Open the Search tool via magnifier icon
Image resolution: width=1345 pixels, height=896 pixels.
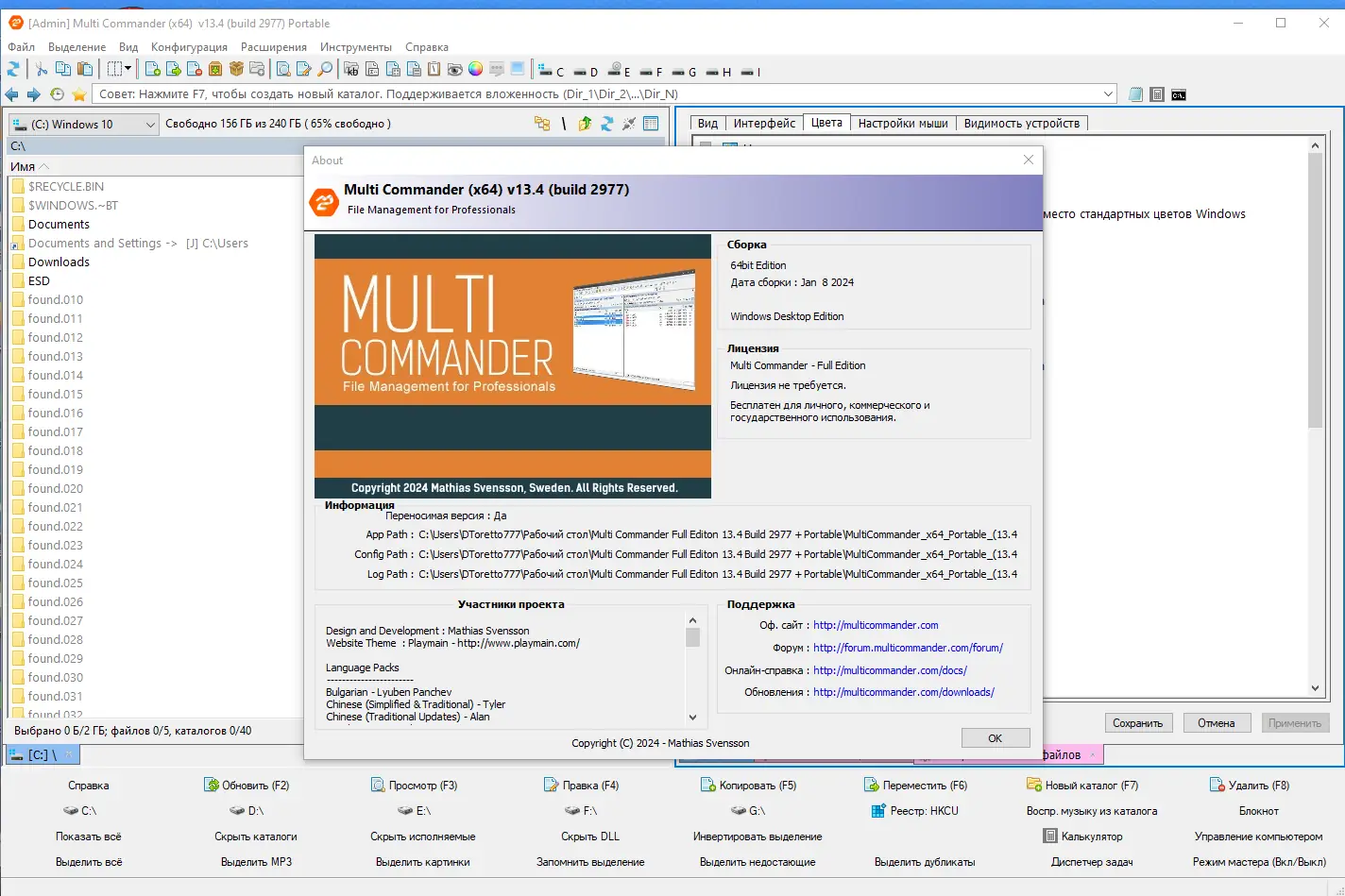(325, 69)
